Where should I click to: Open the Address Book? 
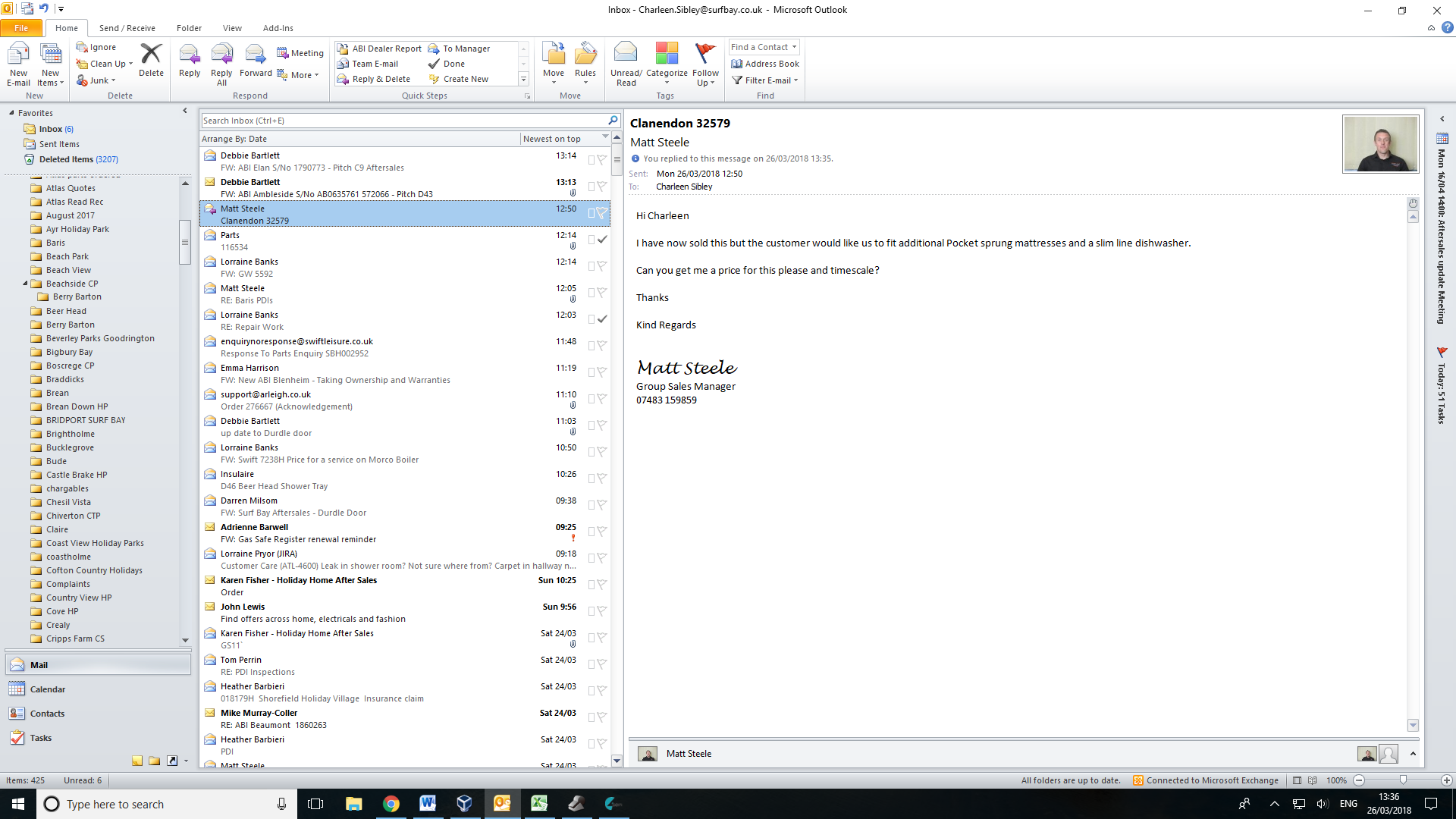click(x=765, y=64)
